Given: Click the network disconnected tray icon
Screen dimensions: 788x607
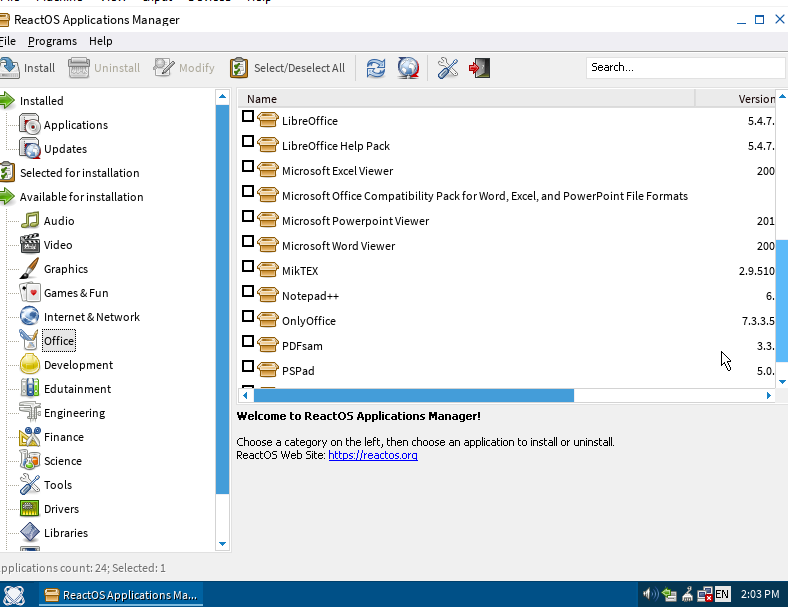Looking at the screenshot, I should (705, 595).
